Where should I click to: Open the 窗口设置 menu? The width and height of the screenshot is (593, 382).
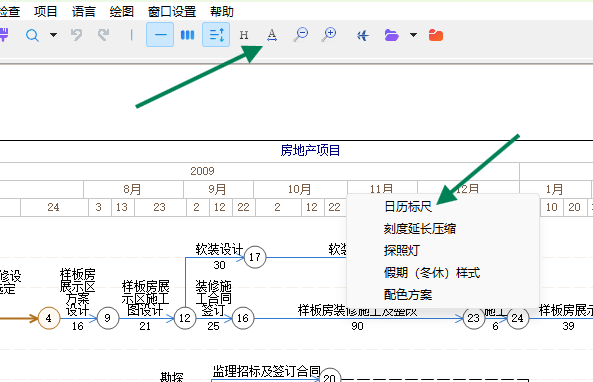pyautogui.click(x=172, y=11)
